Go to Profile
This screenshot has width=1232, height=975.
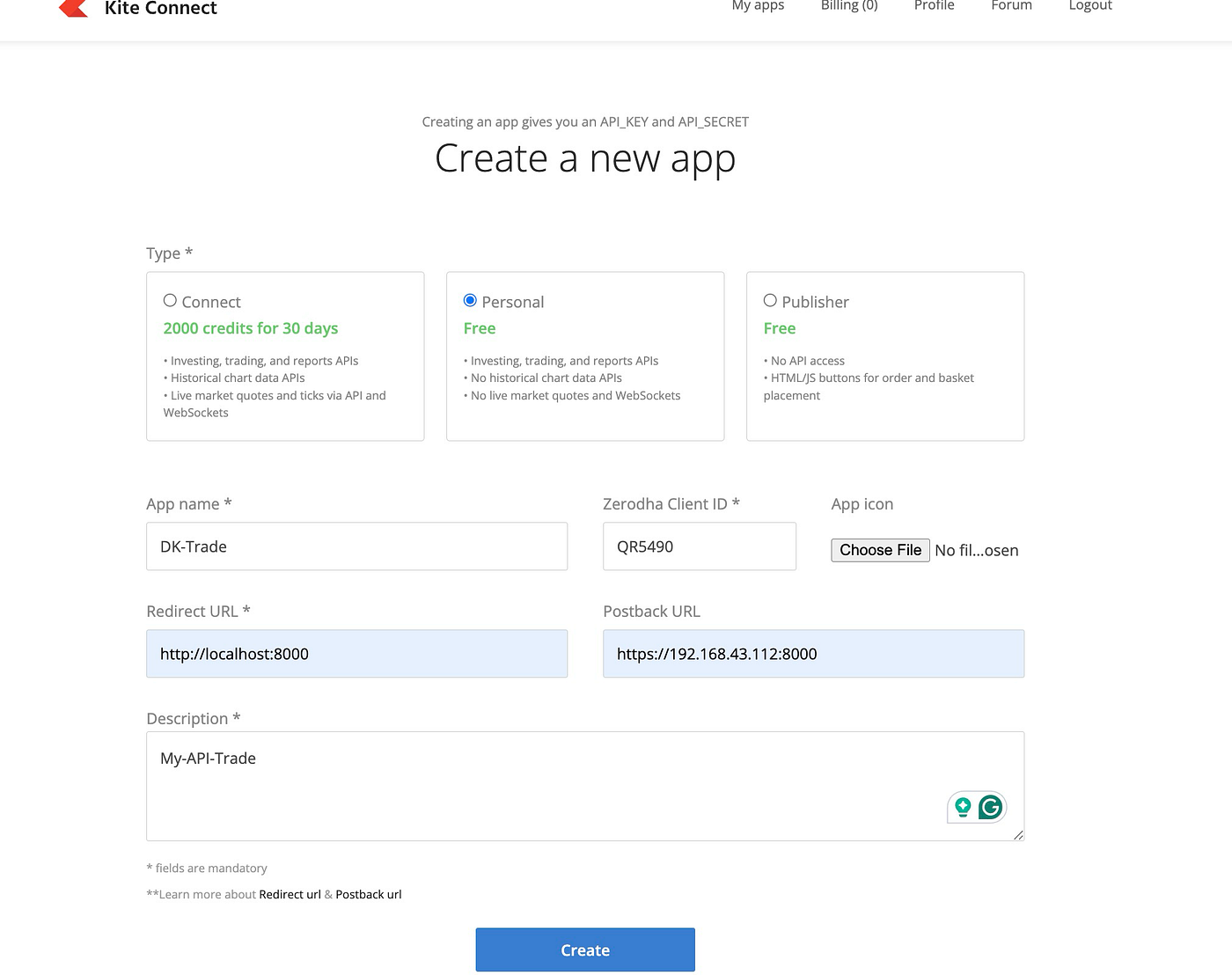934,6
